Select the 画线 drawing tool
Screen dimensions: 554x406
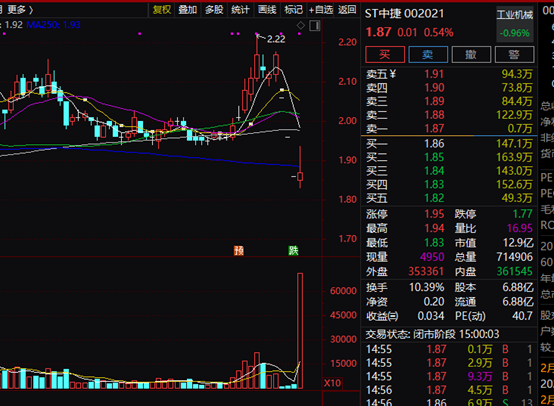coord(267,10)
